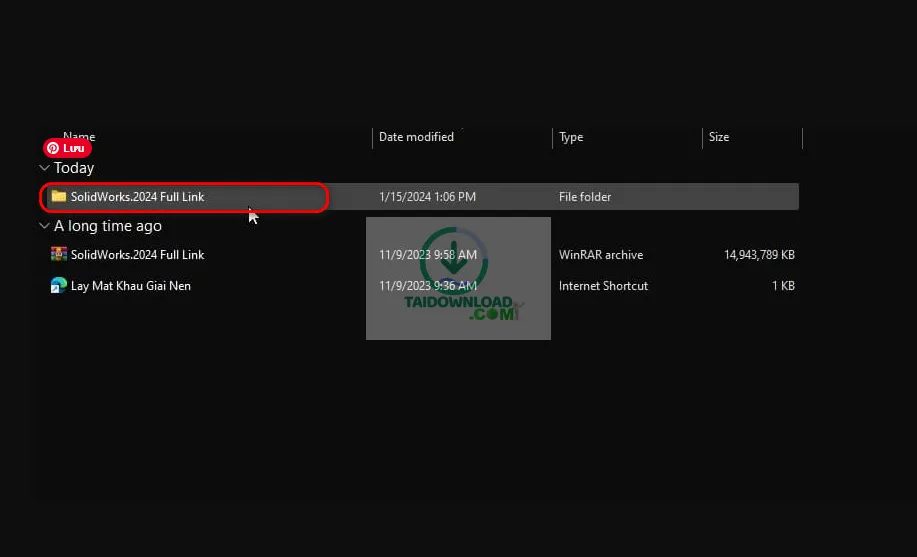Select the SolidWorks.2024 Full Link folder name
Viewport: 917px width, 557px height.
(137, 197)
